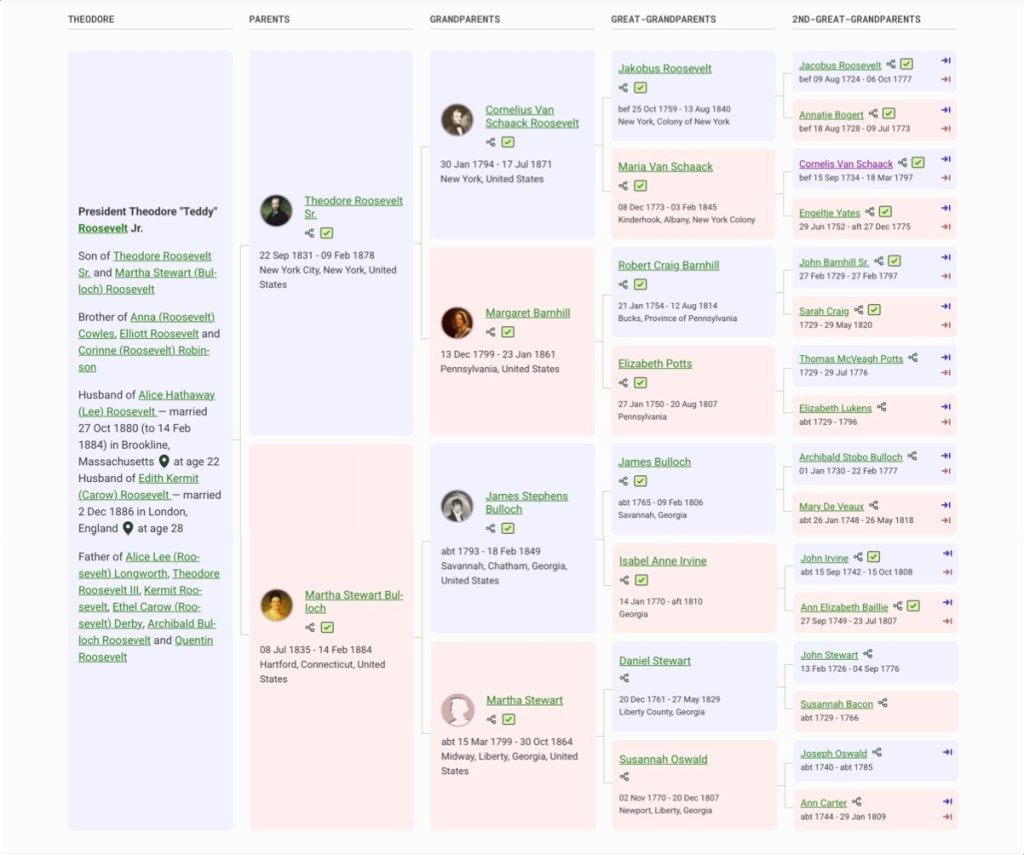Click the map pin after London, England
The width and height of the screenshot is (1024, 855).
click(128, 528)
